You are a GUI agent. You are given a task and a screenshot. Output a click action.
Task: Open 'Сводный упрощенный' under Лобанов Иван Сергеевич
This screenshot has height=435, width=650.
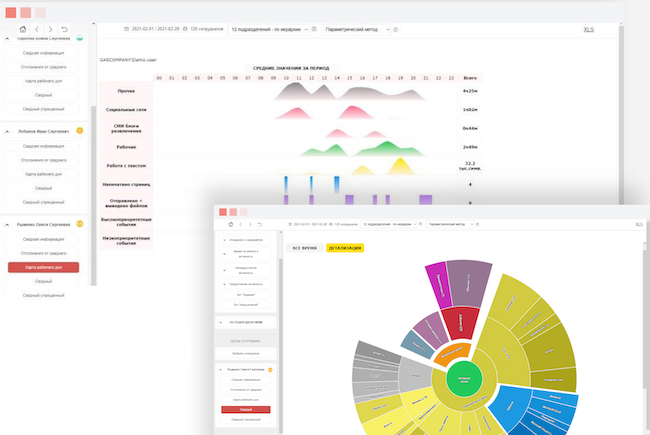pos(44,202)
